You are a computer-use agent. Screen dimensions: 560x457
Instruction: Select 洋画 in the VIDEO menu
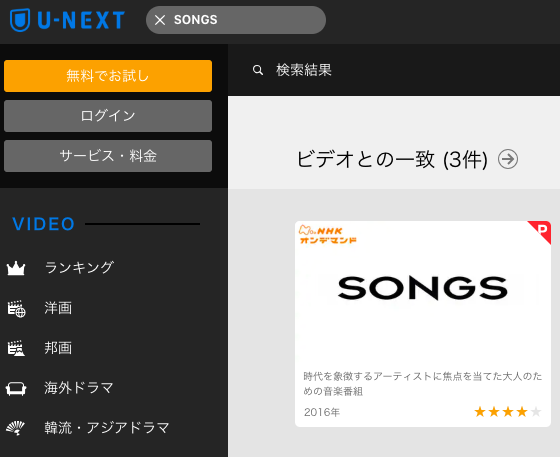(x=58, y=308)
